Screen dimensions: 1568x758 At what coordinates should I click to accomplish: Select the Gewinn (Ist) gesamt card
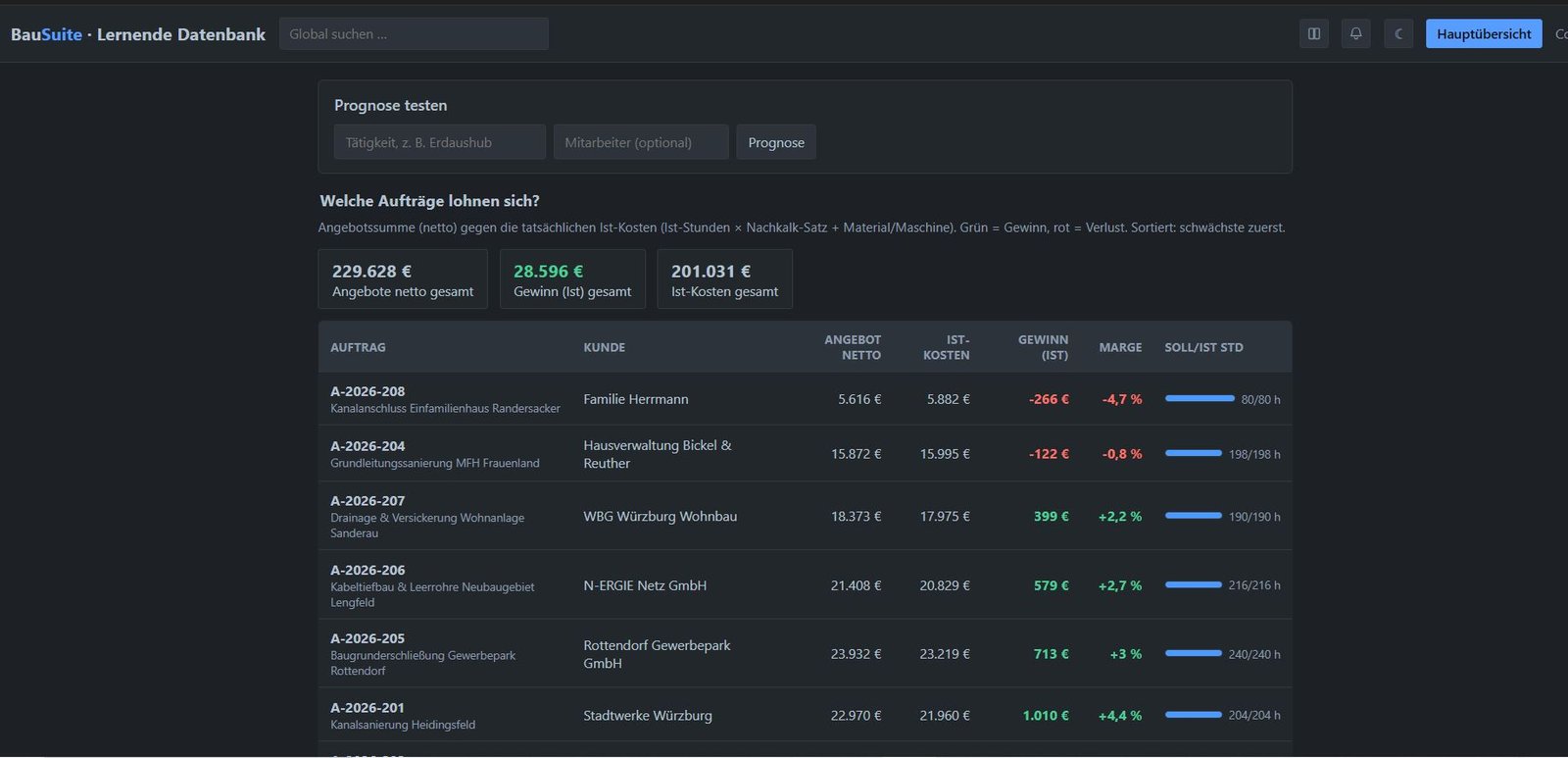572,279
